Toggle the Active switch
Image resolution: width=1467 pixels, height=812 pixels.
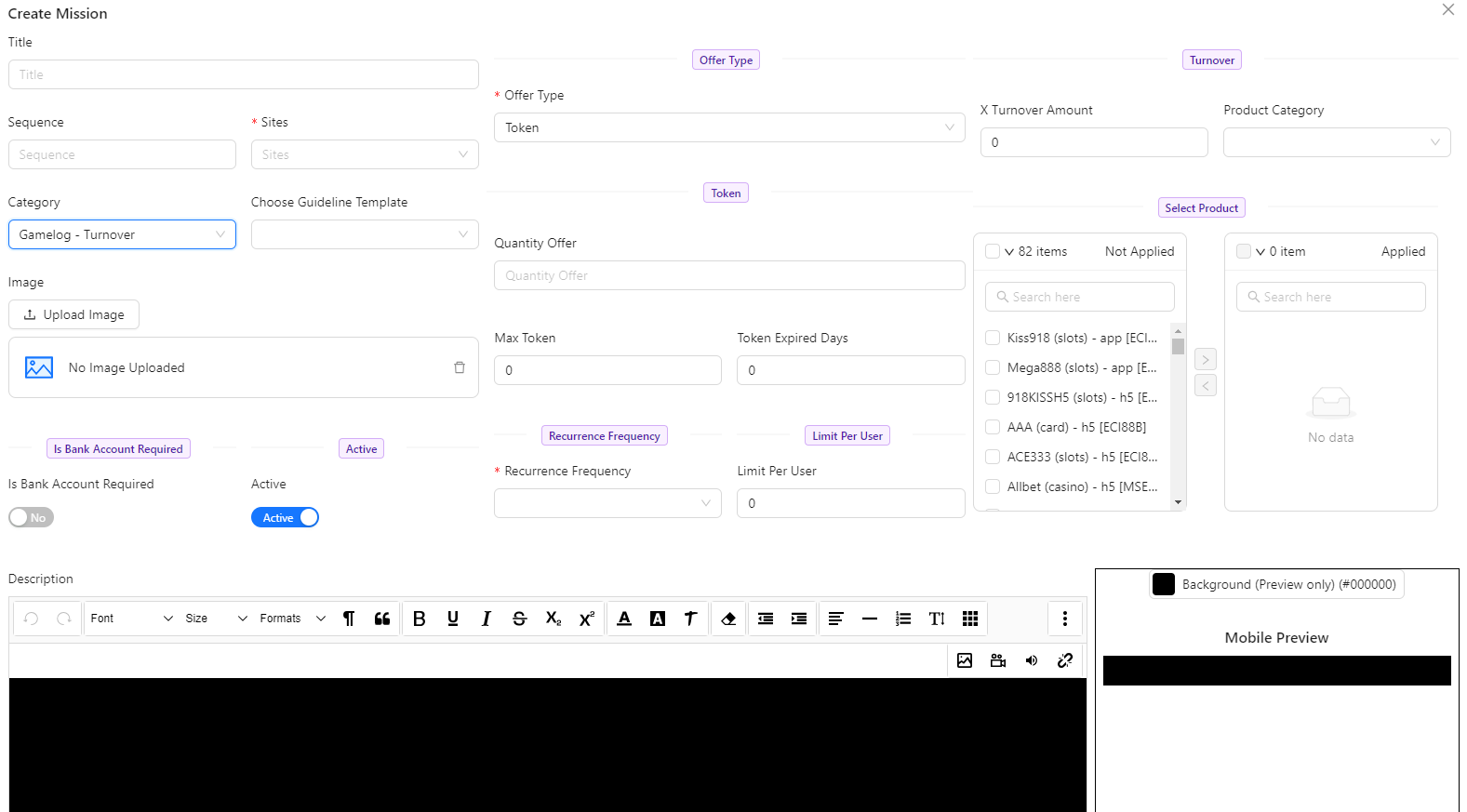285,517
